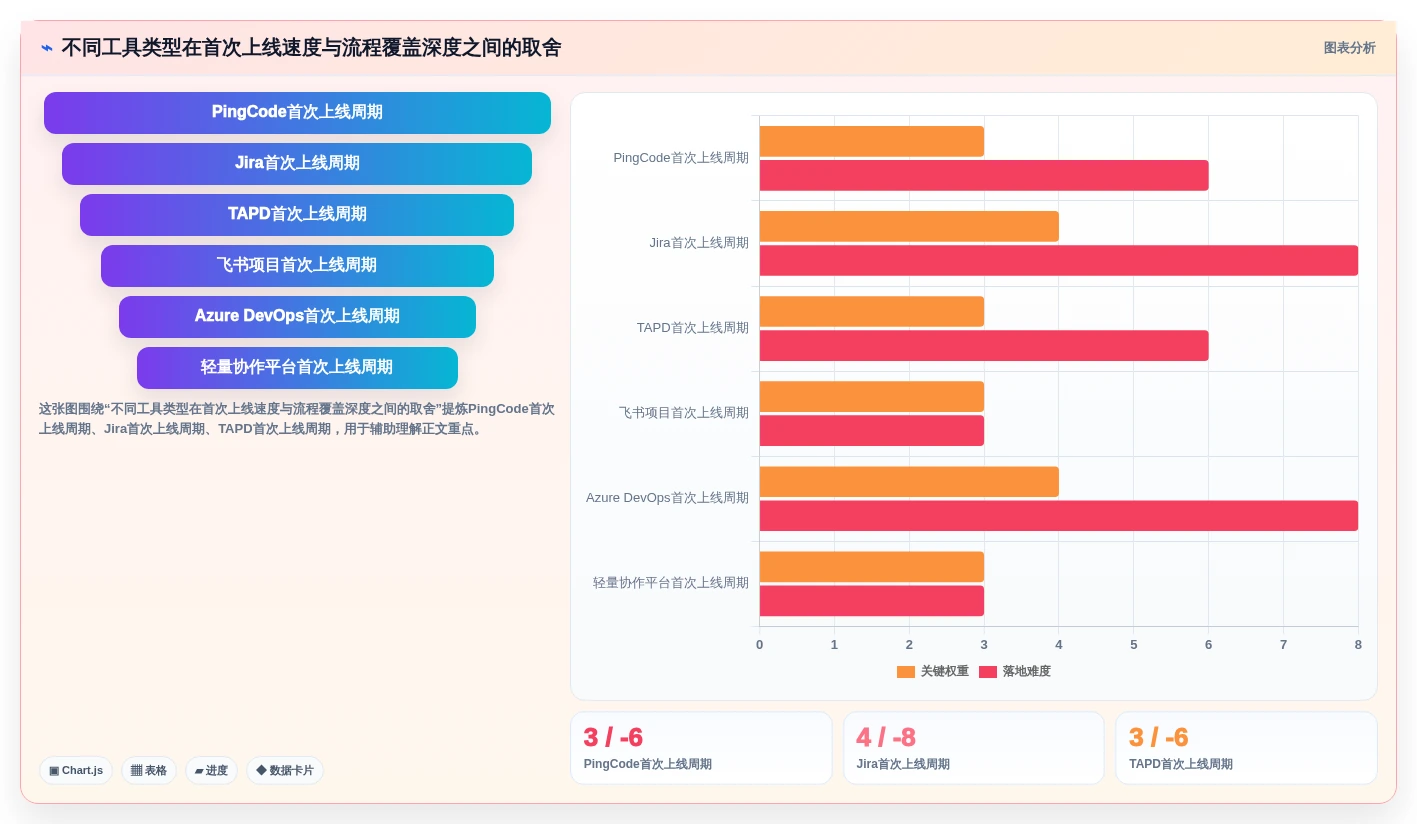This screenshot has width=1417, height=824.
Task: Click the orange PingCode关键权重 bar
Action: point(872,141)
